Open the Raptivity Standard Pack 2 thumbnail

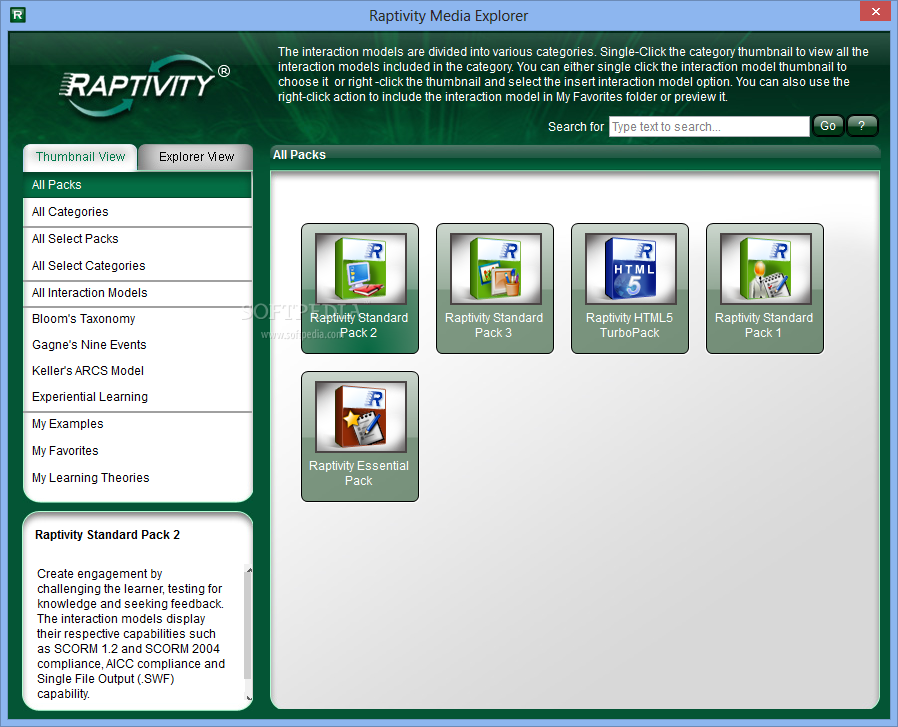(360, 288)
